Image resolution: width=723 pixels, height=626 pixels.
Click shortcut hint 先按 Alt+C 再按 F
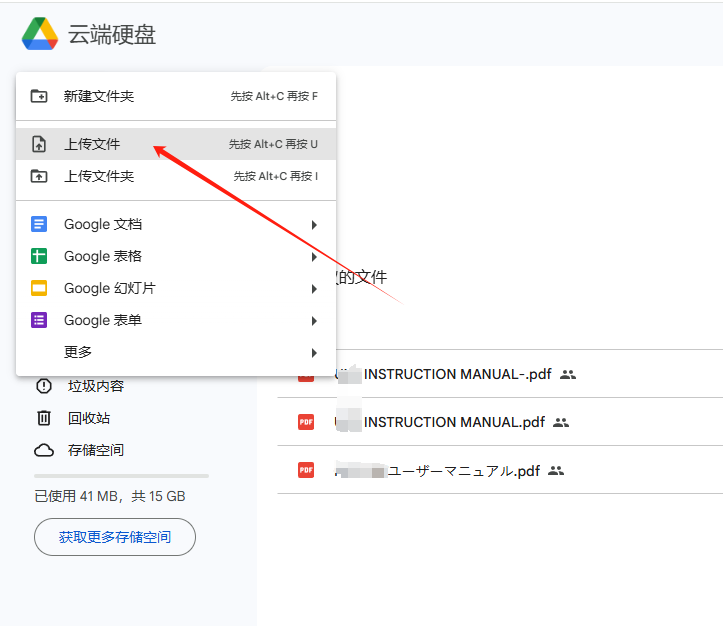(274, 96)
